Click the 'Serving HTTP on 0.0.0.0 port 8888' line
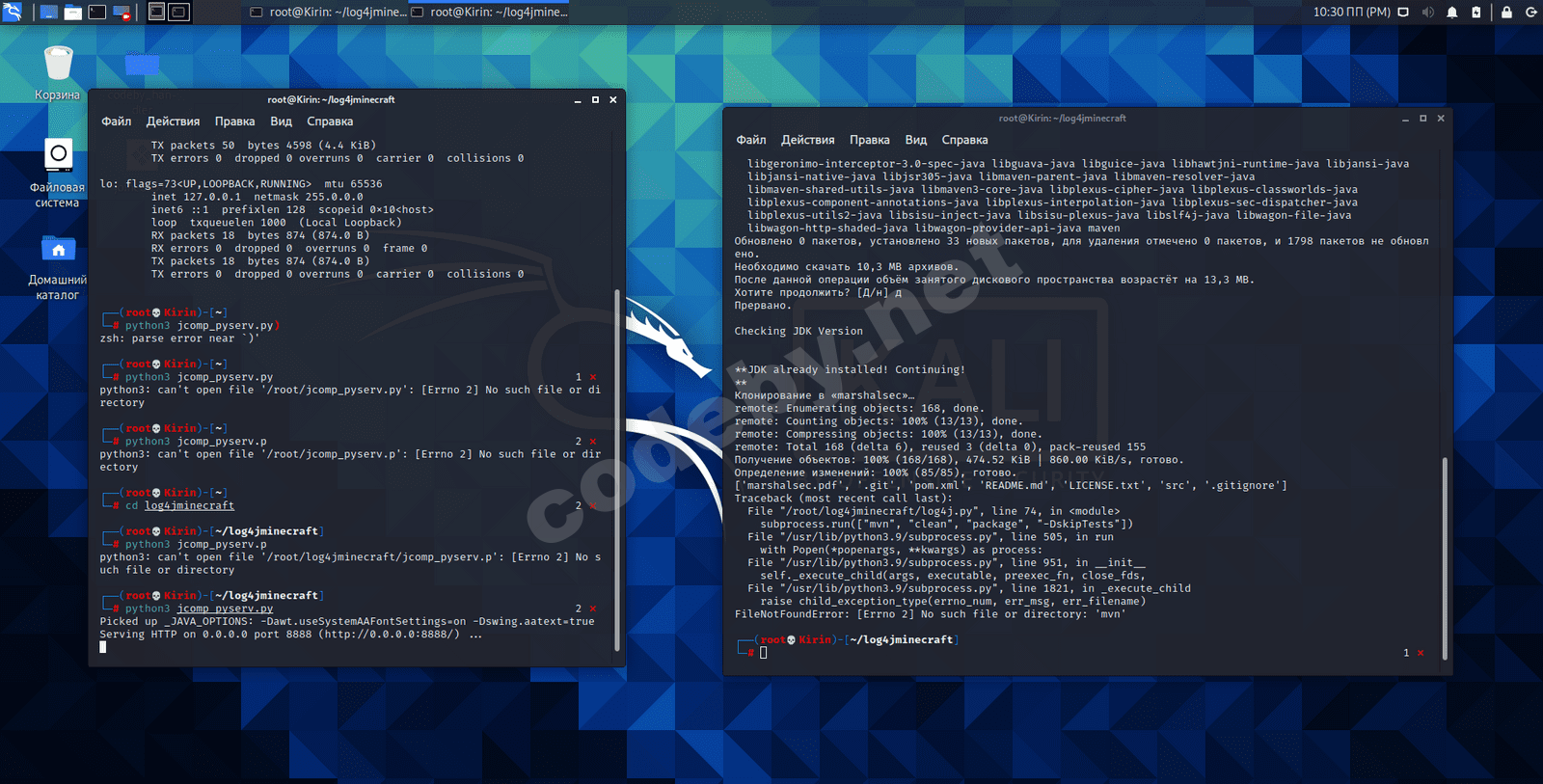 (290, 635)
